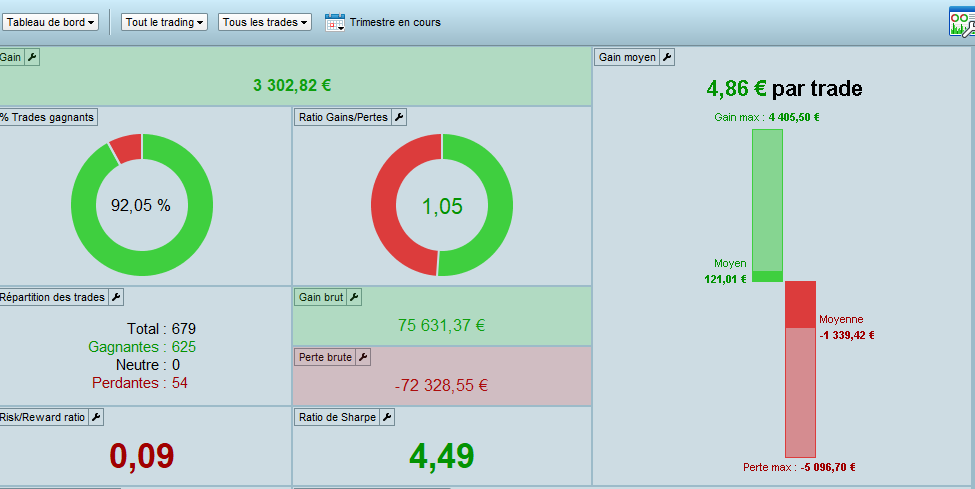Click the Risk/Reward ratio label
The width and height of the screenshot is (975, 489).
pyautogui.click(x=43, y=417)
